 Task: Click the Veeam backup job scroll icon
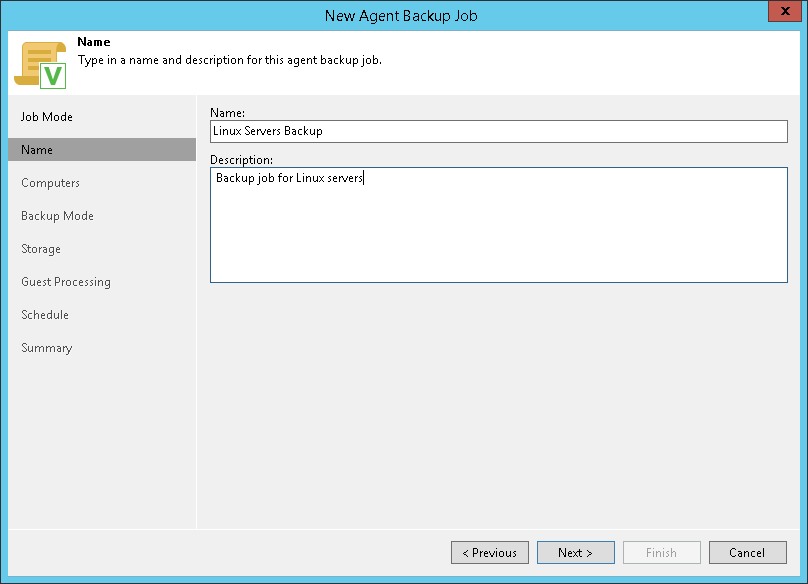pyautogui.click(x=40, y=63)
